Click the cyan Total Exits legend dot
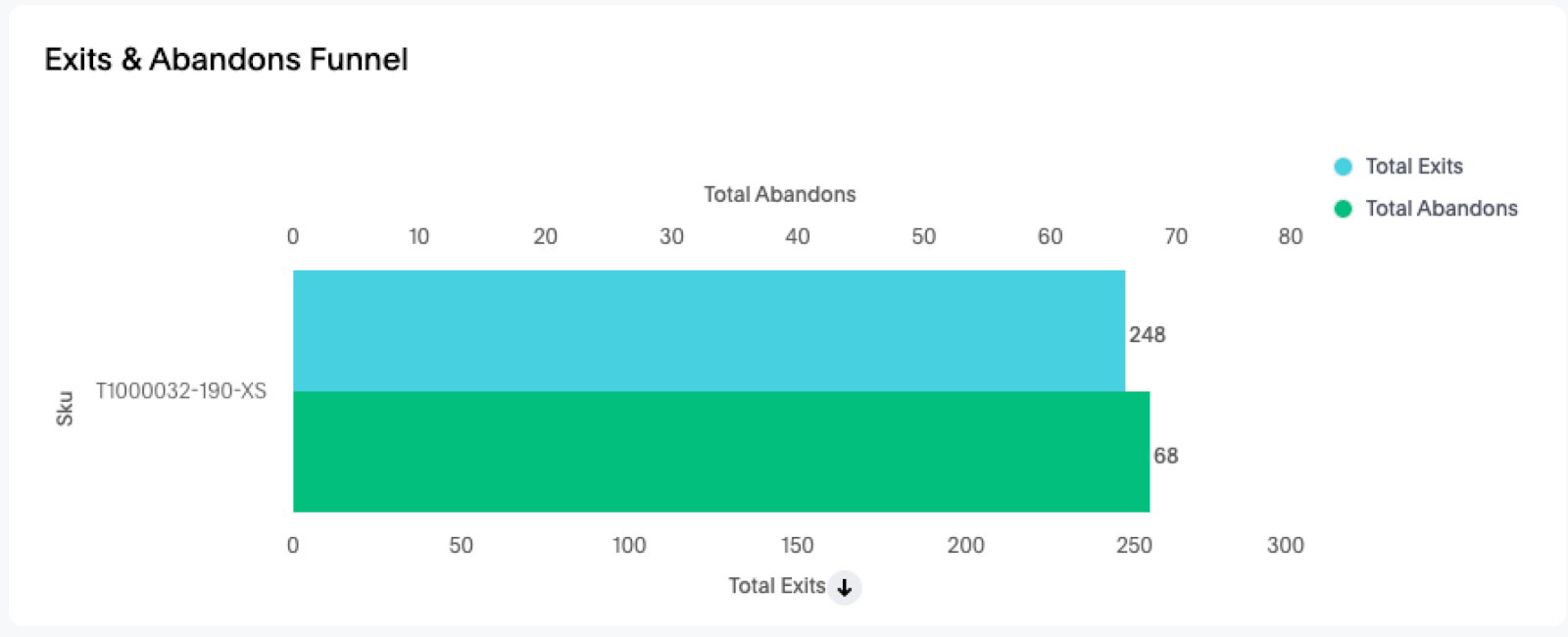 (1343, 167)
